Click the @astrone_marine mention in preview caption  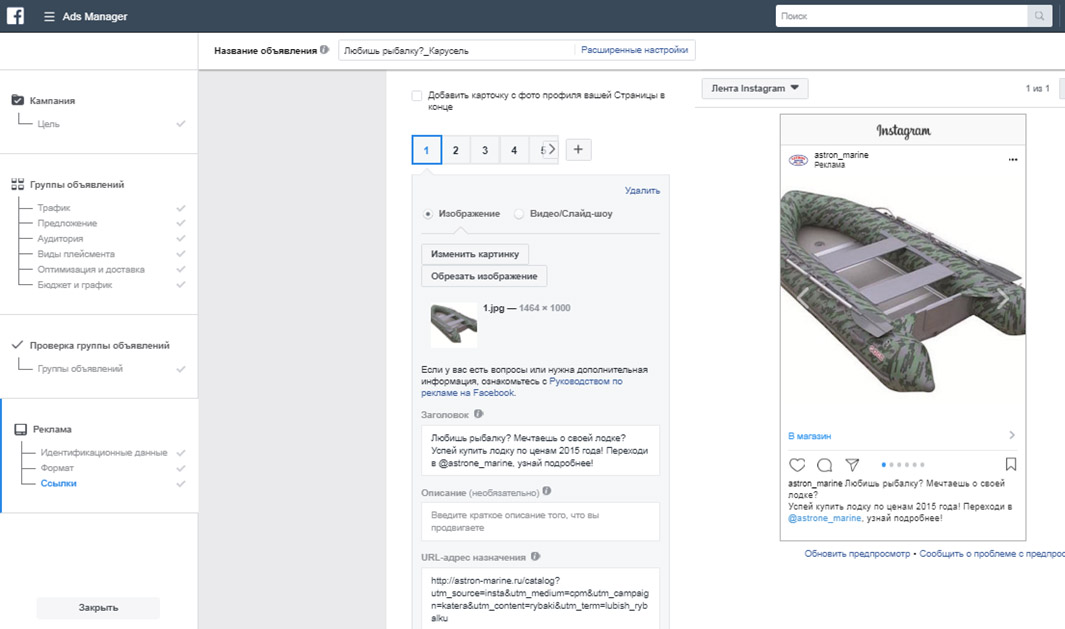point(825,518)
